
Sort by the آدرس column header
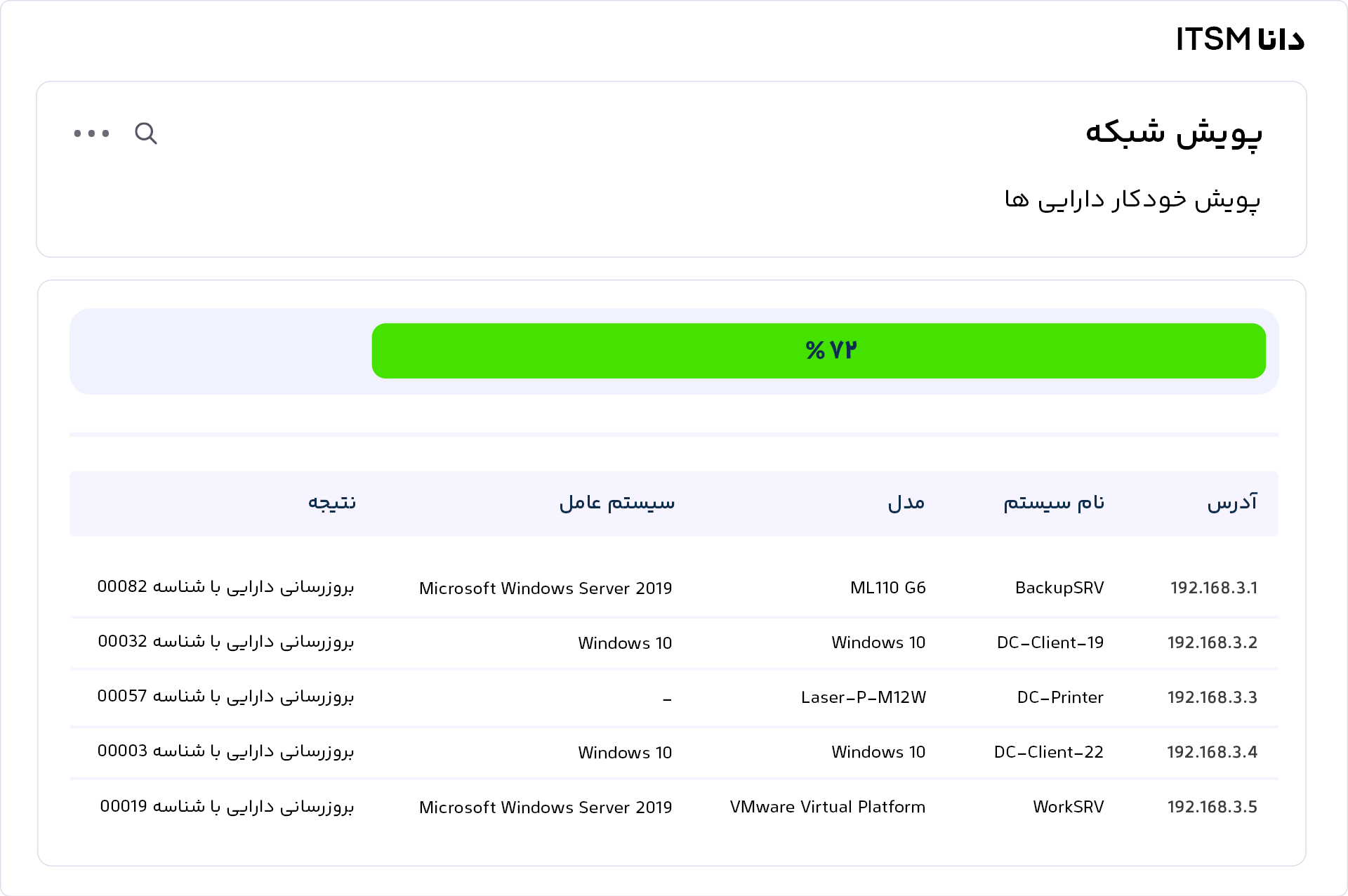click(x=1232, y=503)
